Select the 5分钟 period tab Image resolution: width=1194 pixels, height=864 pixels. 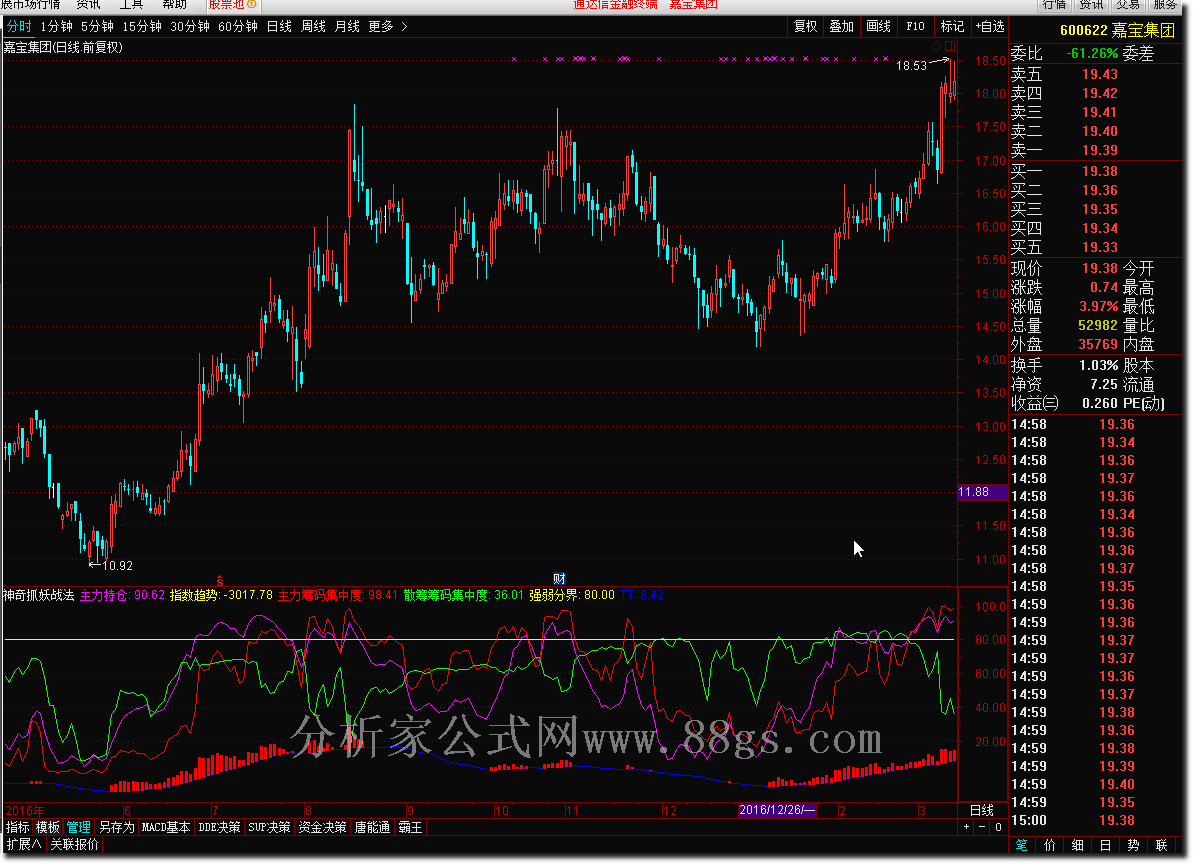pyautogui.click(x=97, y=27)
